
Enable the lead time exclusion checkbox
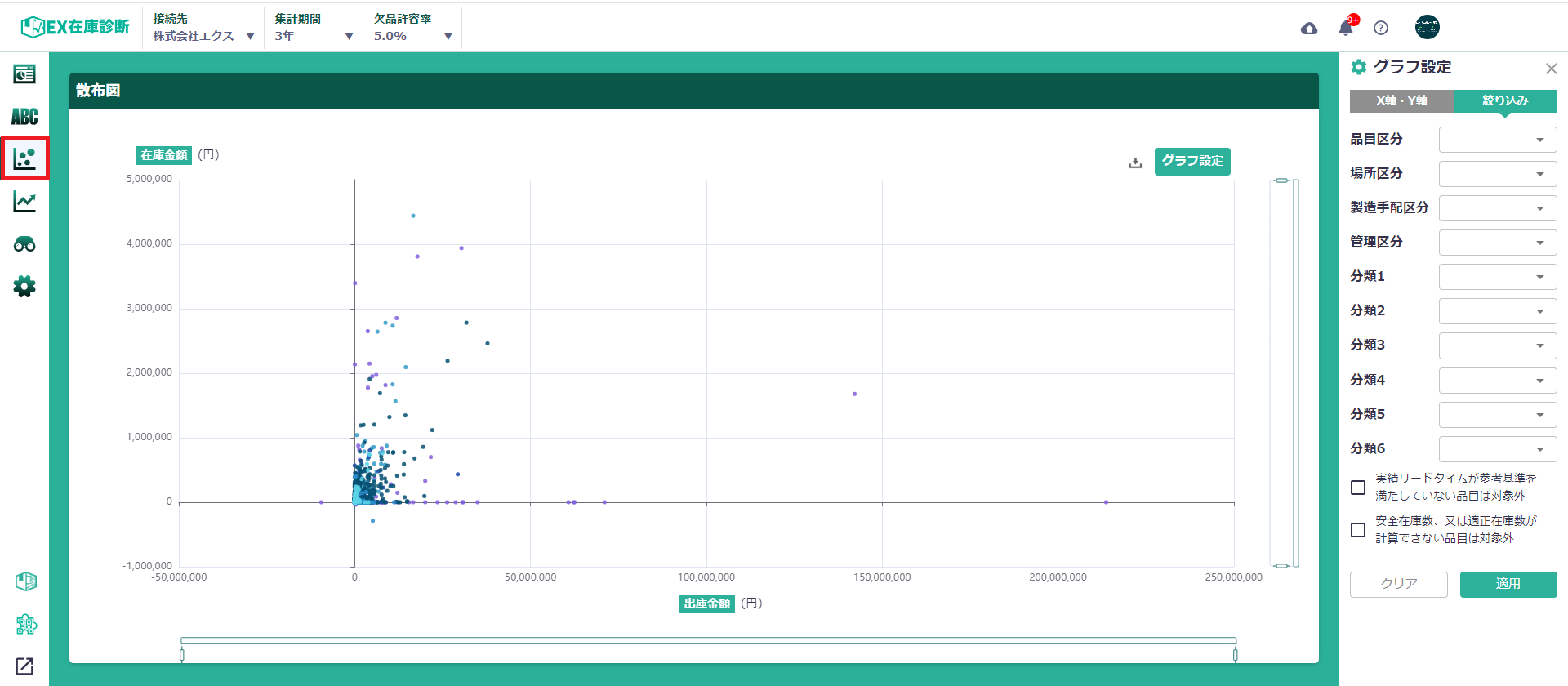1358,488
